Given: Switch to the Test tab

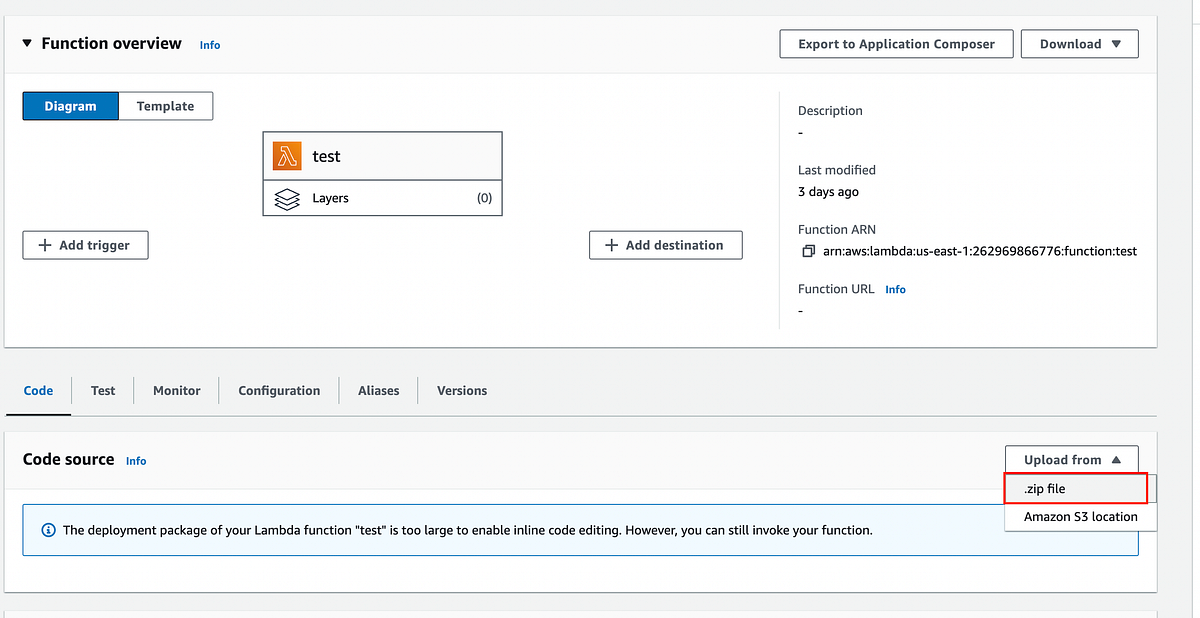Looking at the screenshot, I should 102,390.
